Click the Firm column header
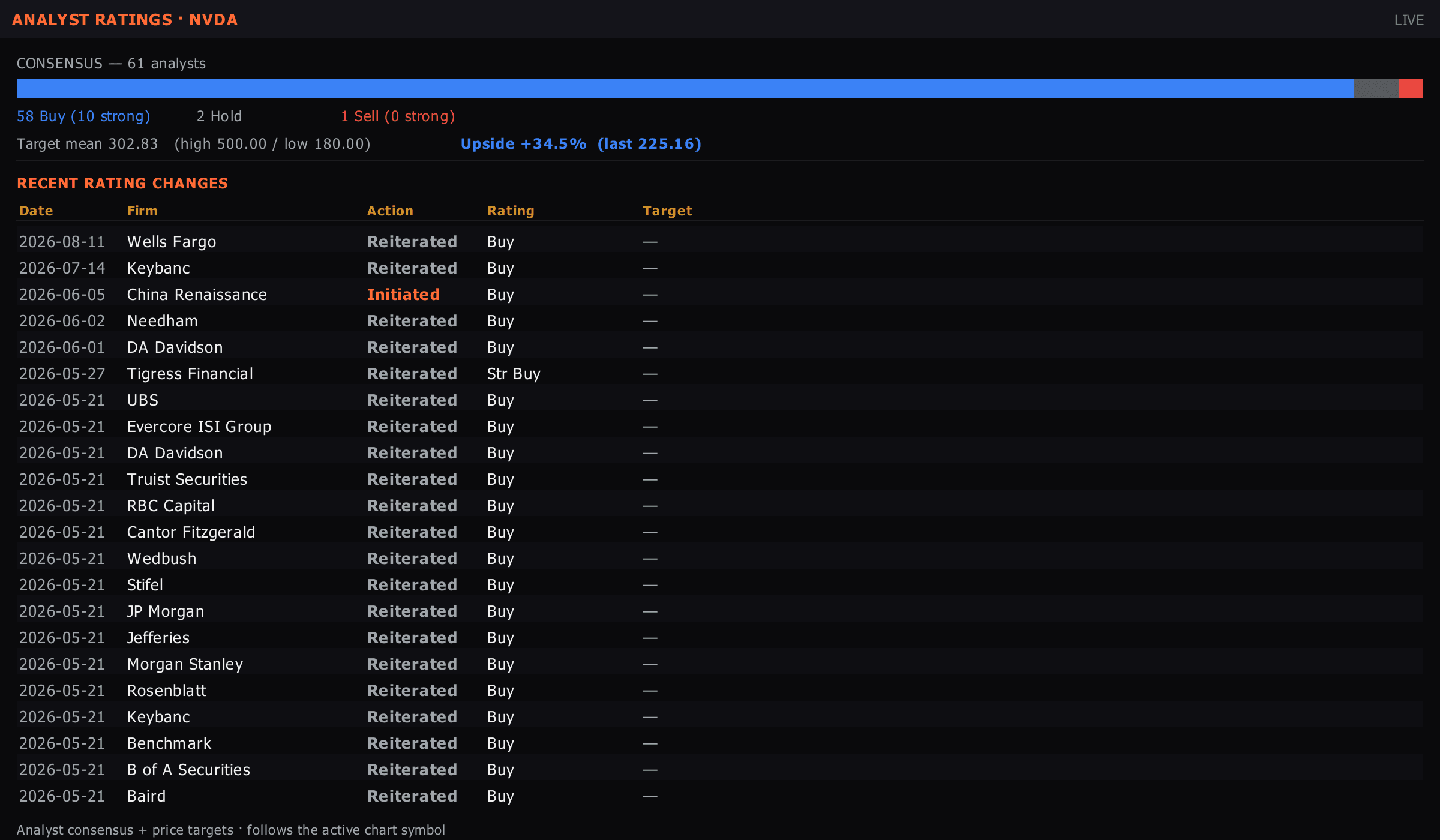This screenshot has width=1440, height=840. 142,211
